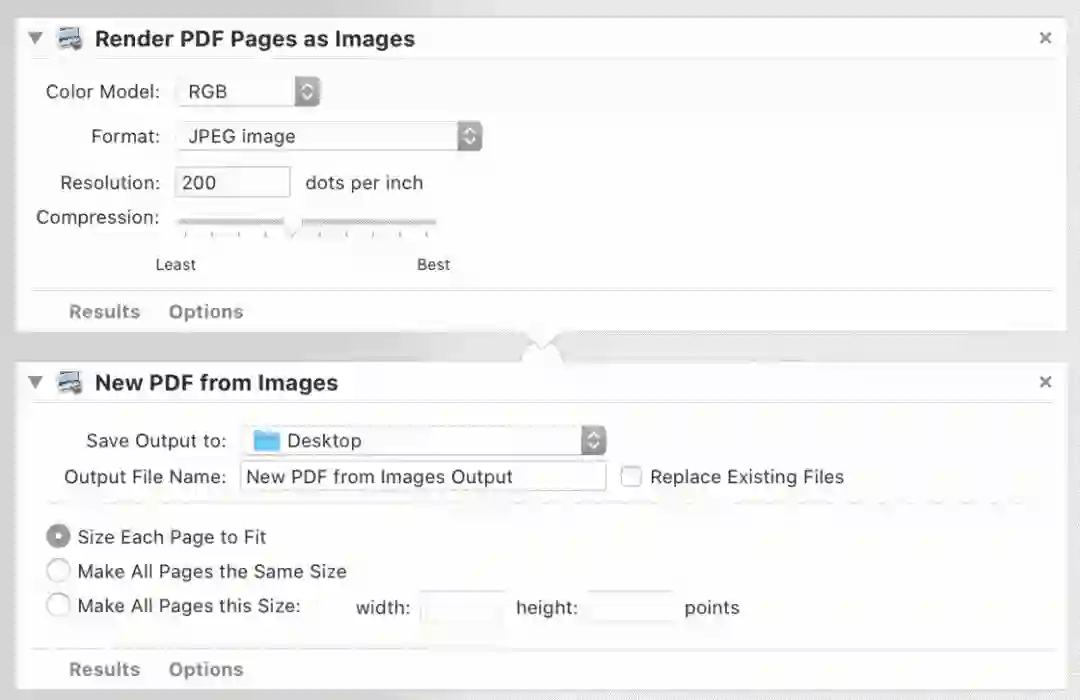Viewport: 1080px width, 700px height.
Task: Collapse the Render PDF Pages as Images action
Action: point(36,39)
